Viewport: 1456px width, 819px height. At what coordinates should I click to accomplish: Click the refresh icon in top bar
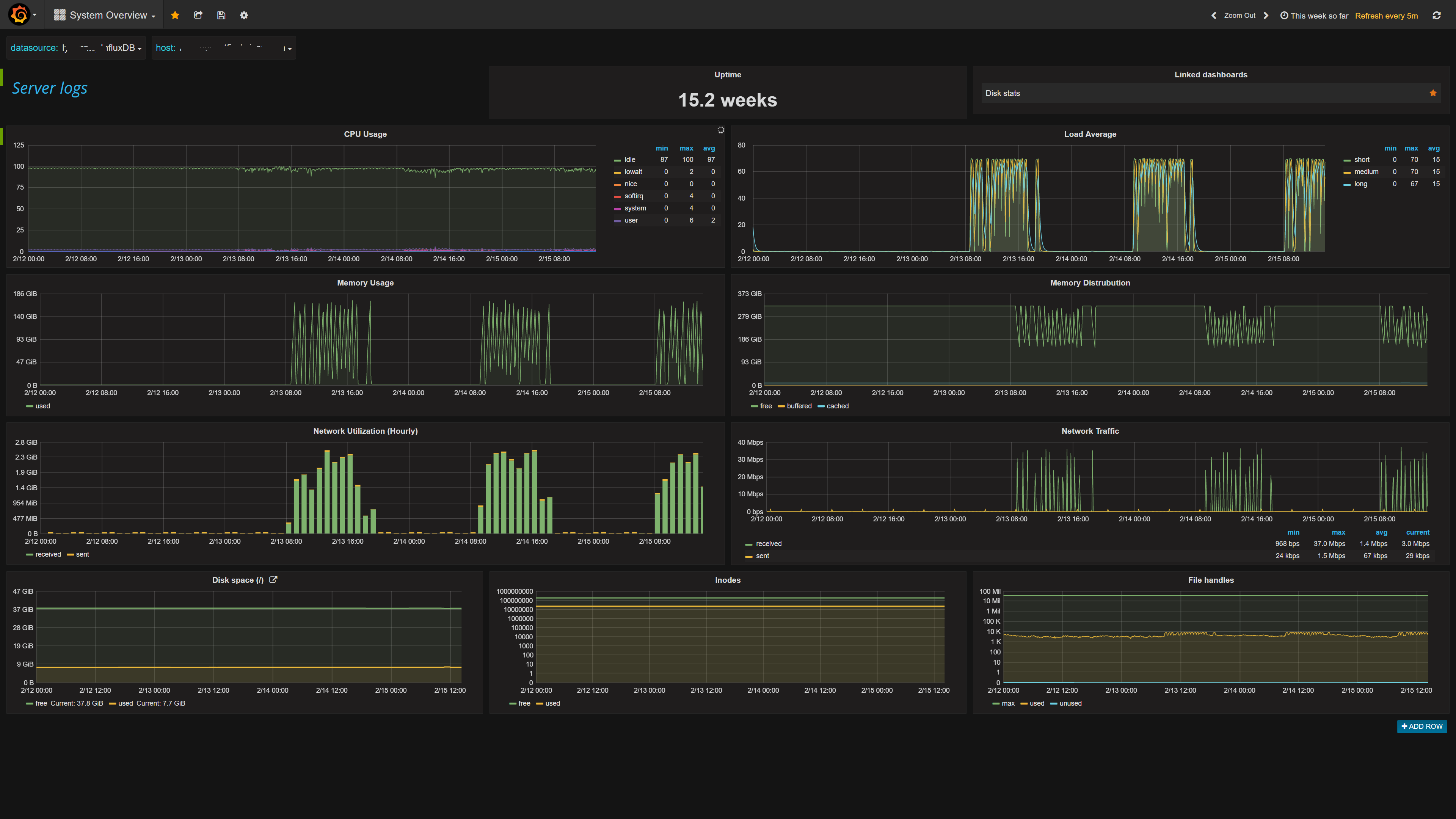1436,15
